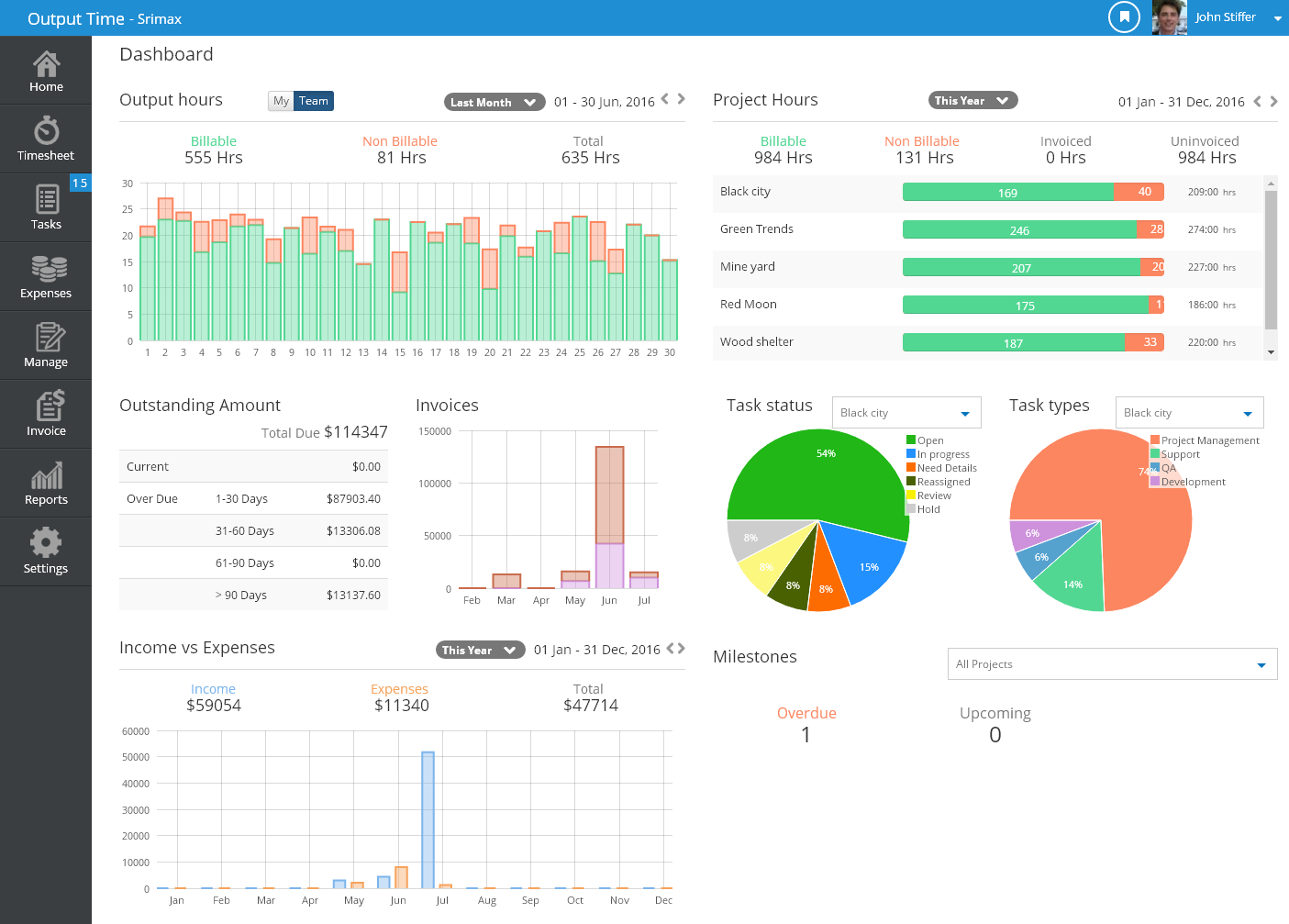Open the Last Month dropdown for Output hours
Screen dimensions: 1289x924
click(494, 102)
